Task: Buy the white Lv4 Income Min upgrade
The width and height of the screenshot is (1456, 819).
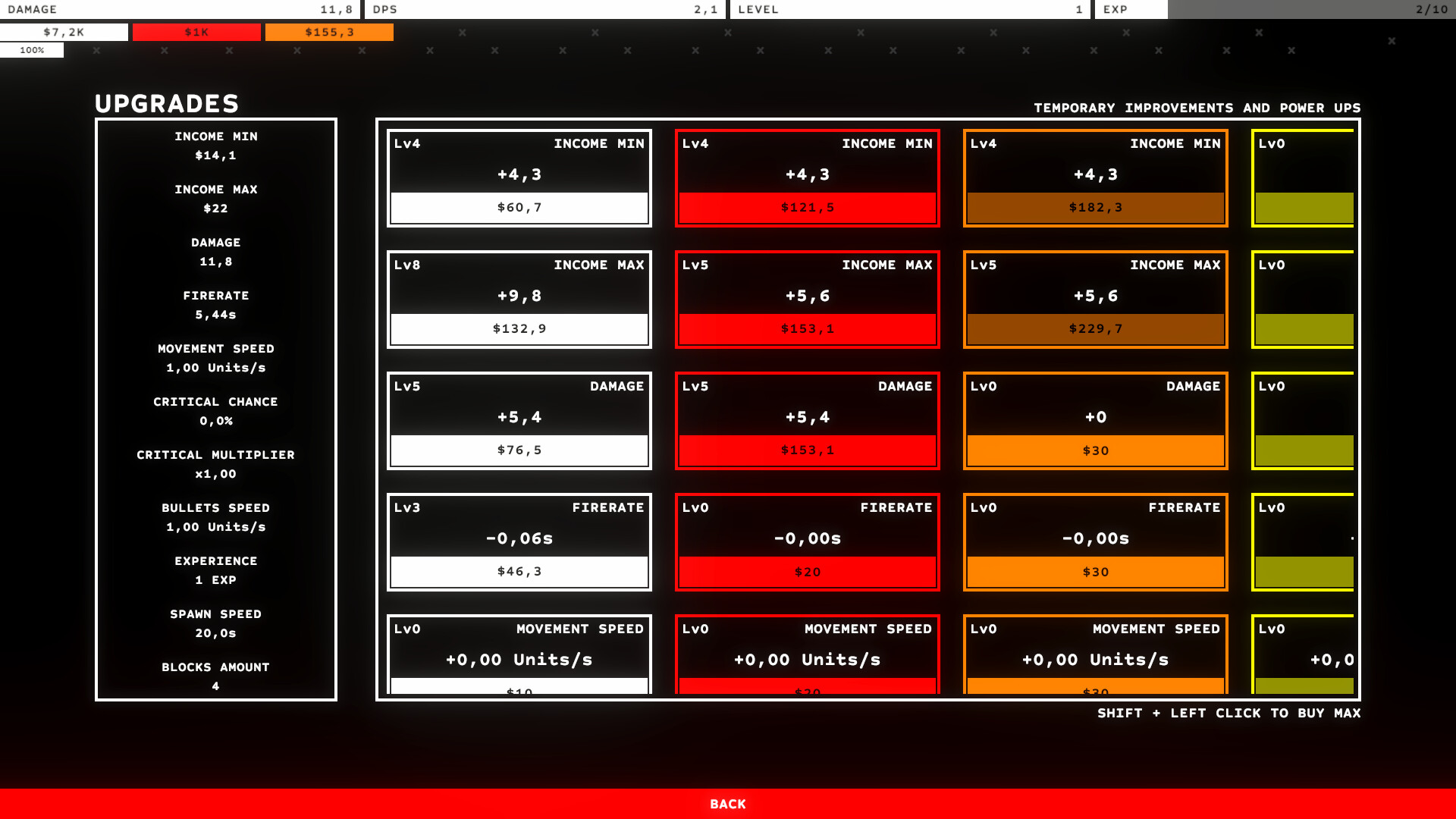Action: (519, 177)
